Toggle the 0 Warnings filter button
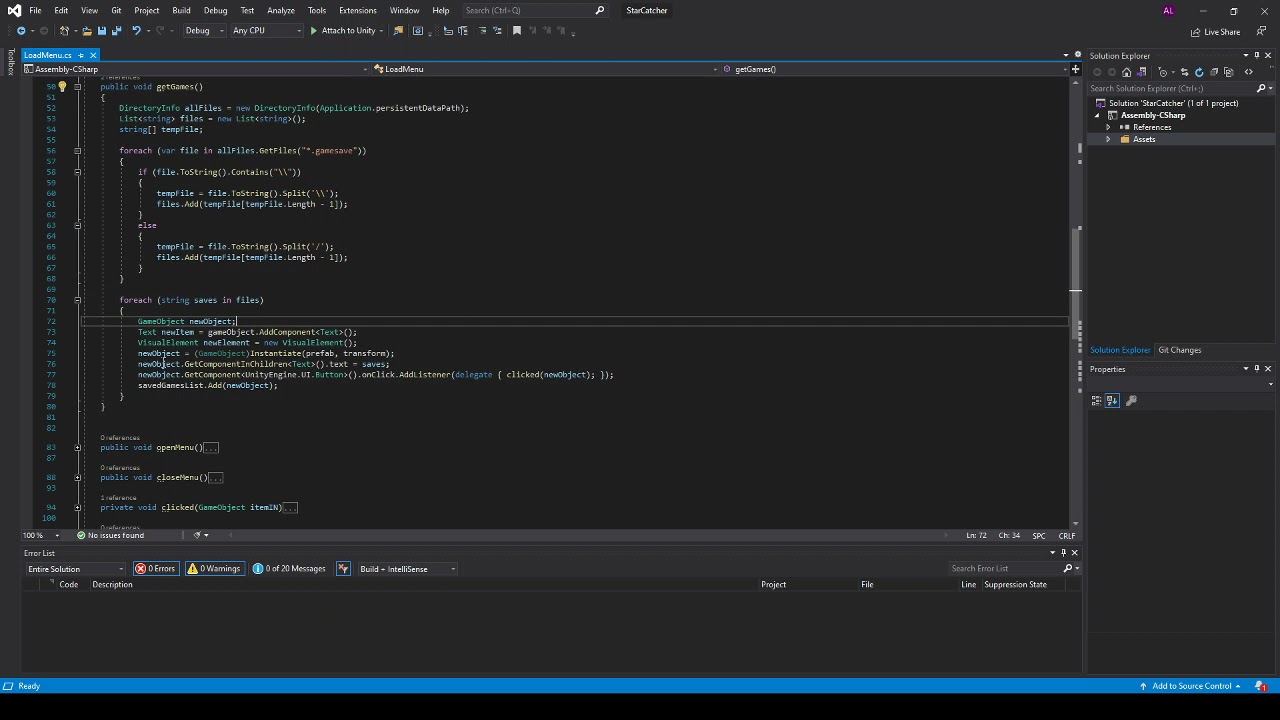 pyautogui.click(x=214, y=569)
